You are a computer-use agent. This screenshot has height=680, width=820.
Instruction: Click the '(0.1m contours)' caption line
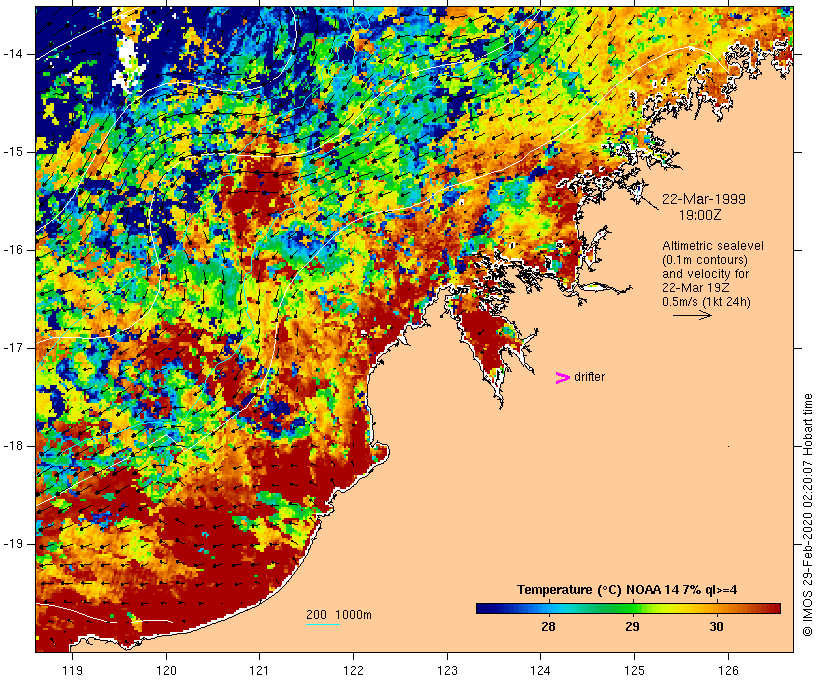point(705,260)
